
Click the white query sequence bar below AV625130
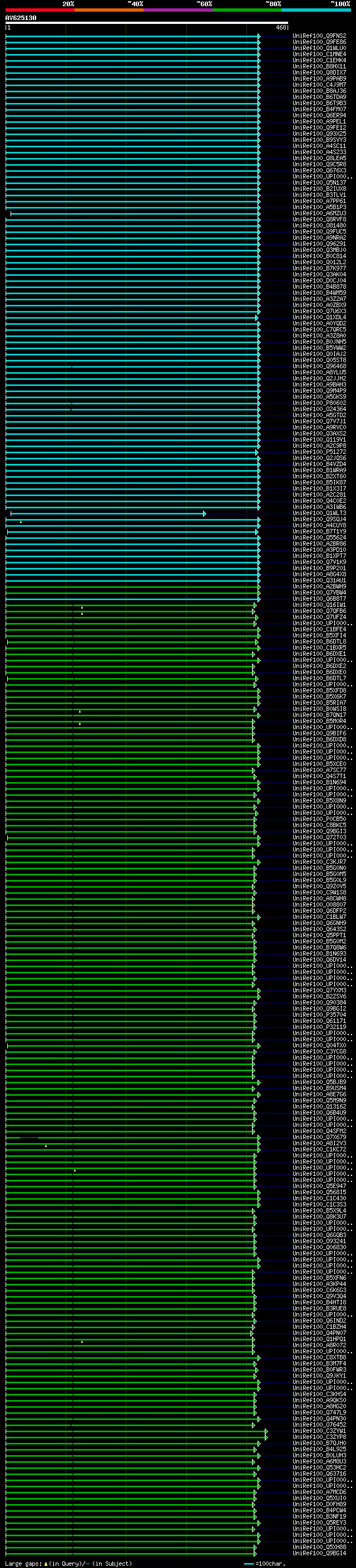click(x=147, y=23)
